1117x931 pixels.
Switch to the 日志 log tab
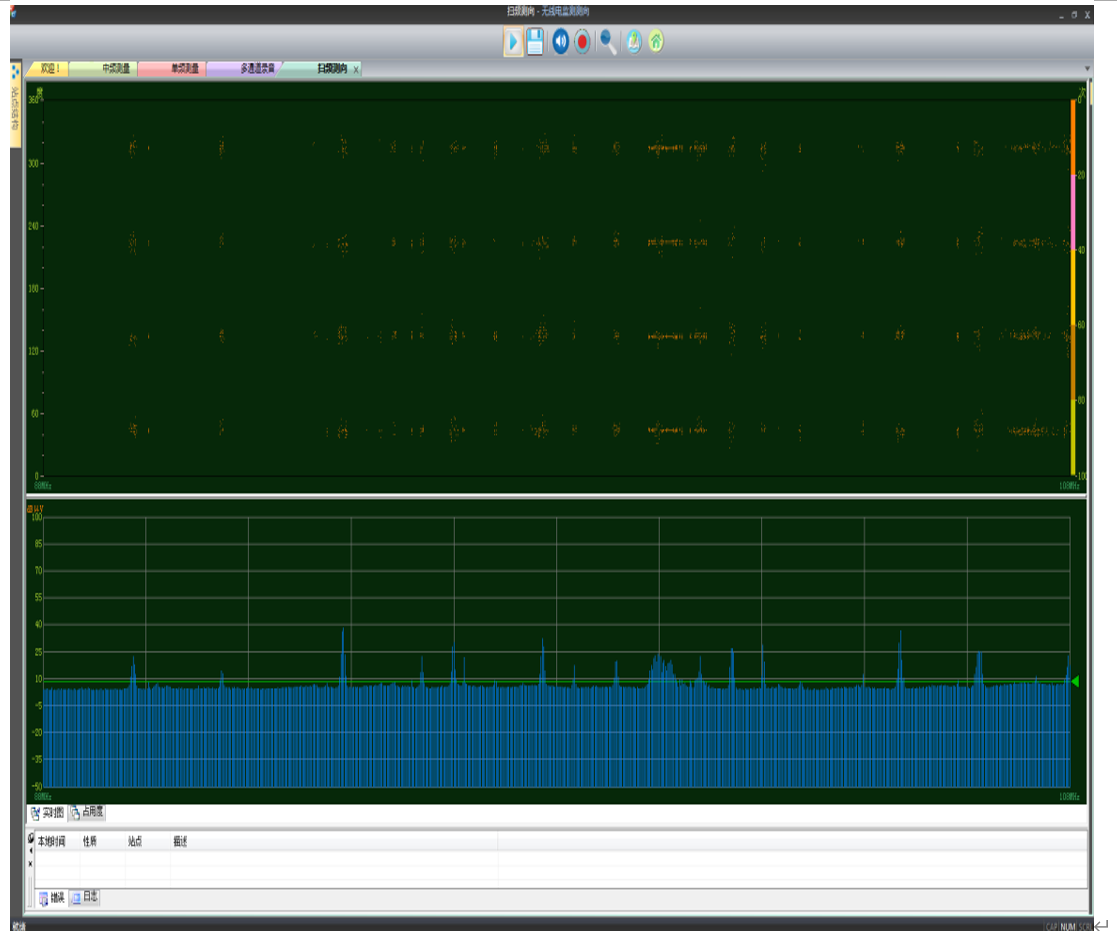85,897
